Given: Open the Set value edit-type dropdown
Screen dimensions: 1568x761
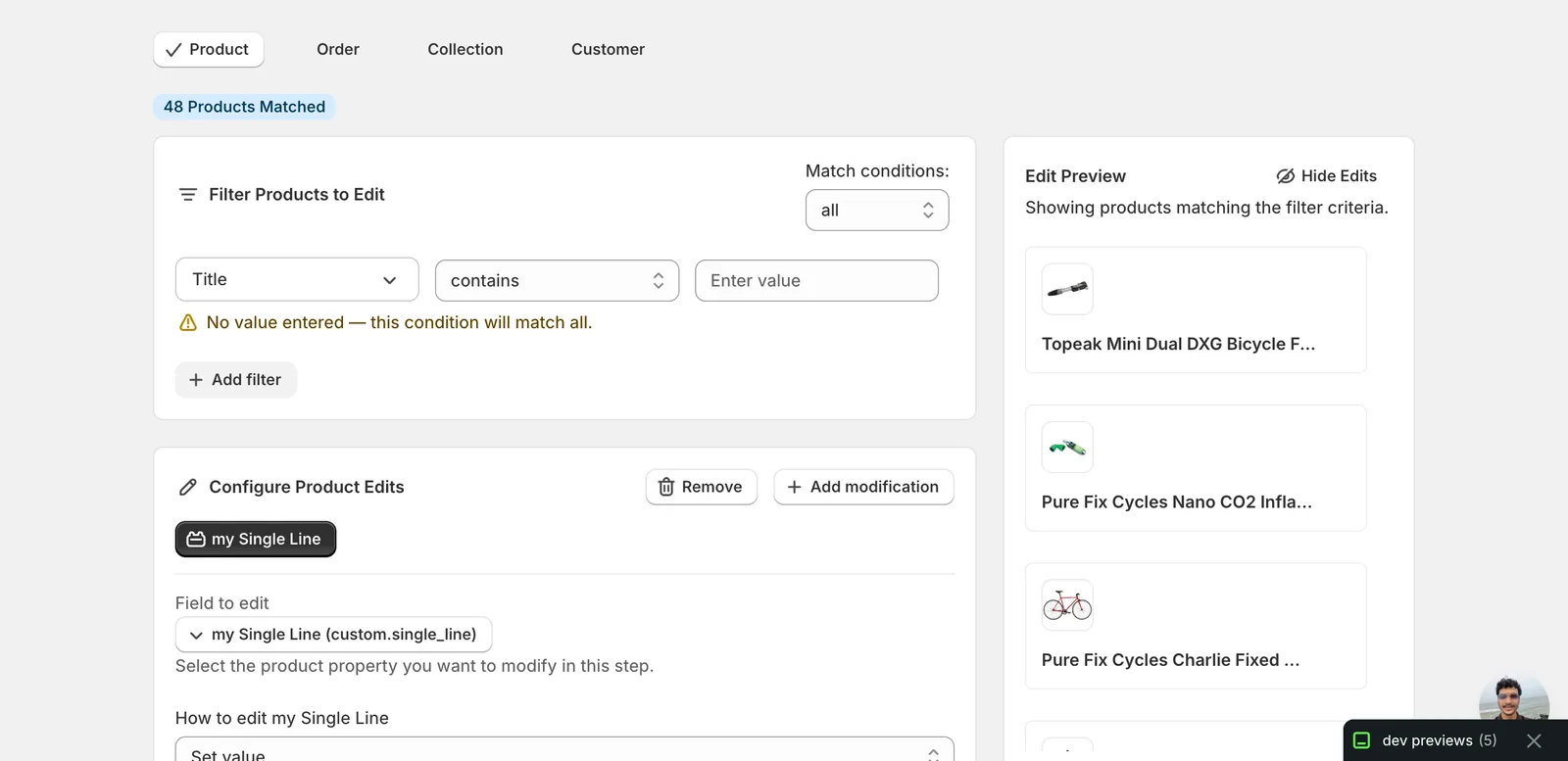Looking at the screenshot, I should (x=564, y=751).
